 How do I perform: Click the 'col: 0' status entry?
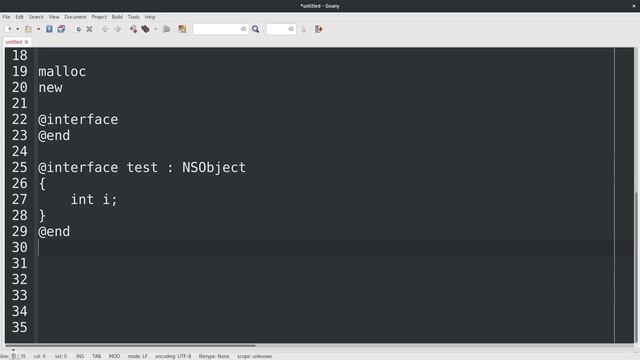click(40, 356)
